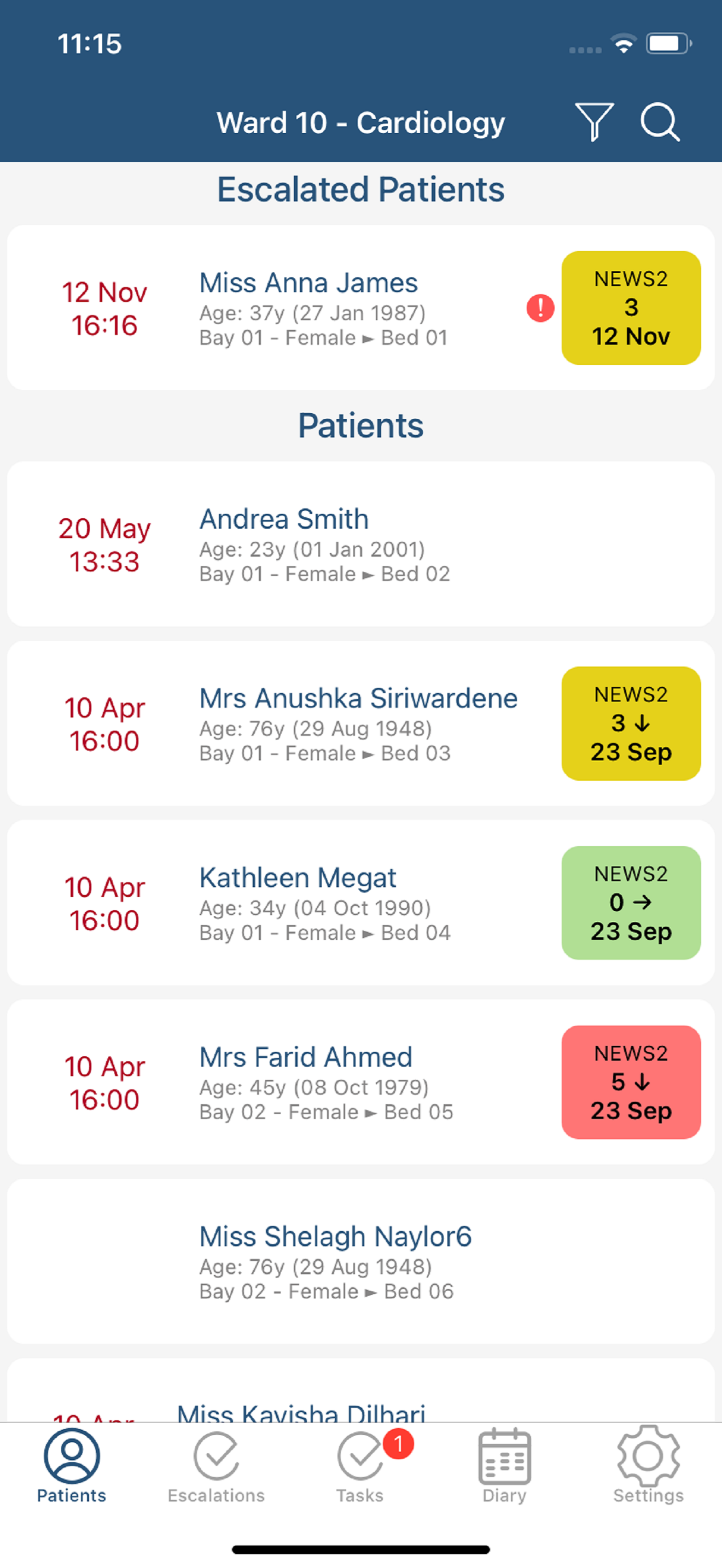Tap the red escalation alert icon

click(540, 308)
